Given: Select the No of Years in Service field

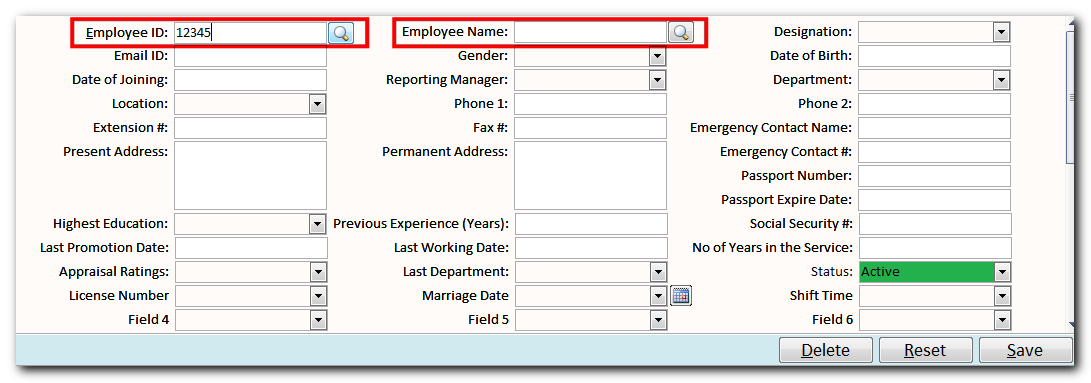Looking at the screenshot, I should 934,248.
